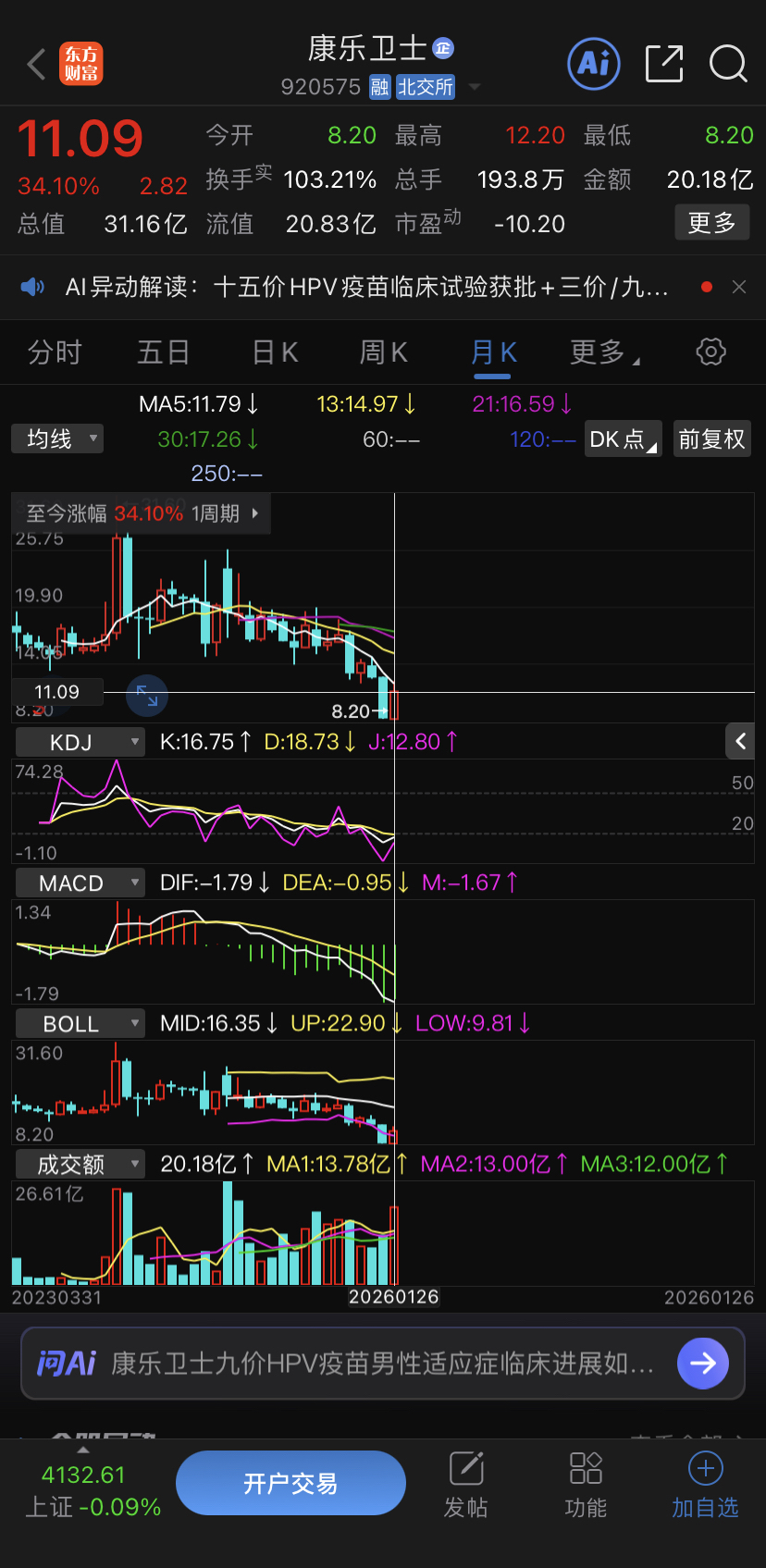Tap the 30:17.26 moving average value

pyautogui.click(x=208, y=439)
